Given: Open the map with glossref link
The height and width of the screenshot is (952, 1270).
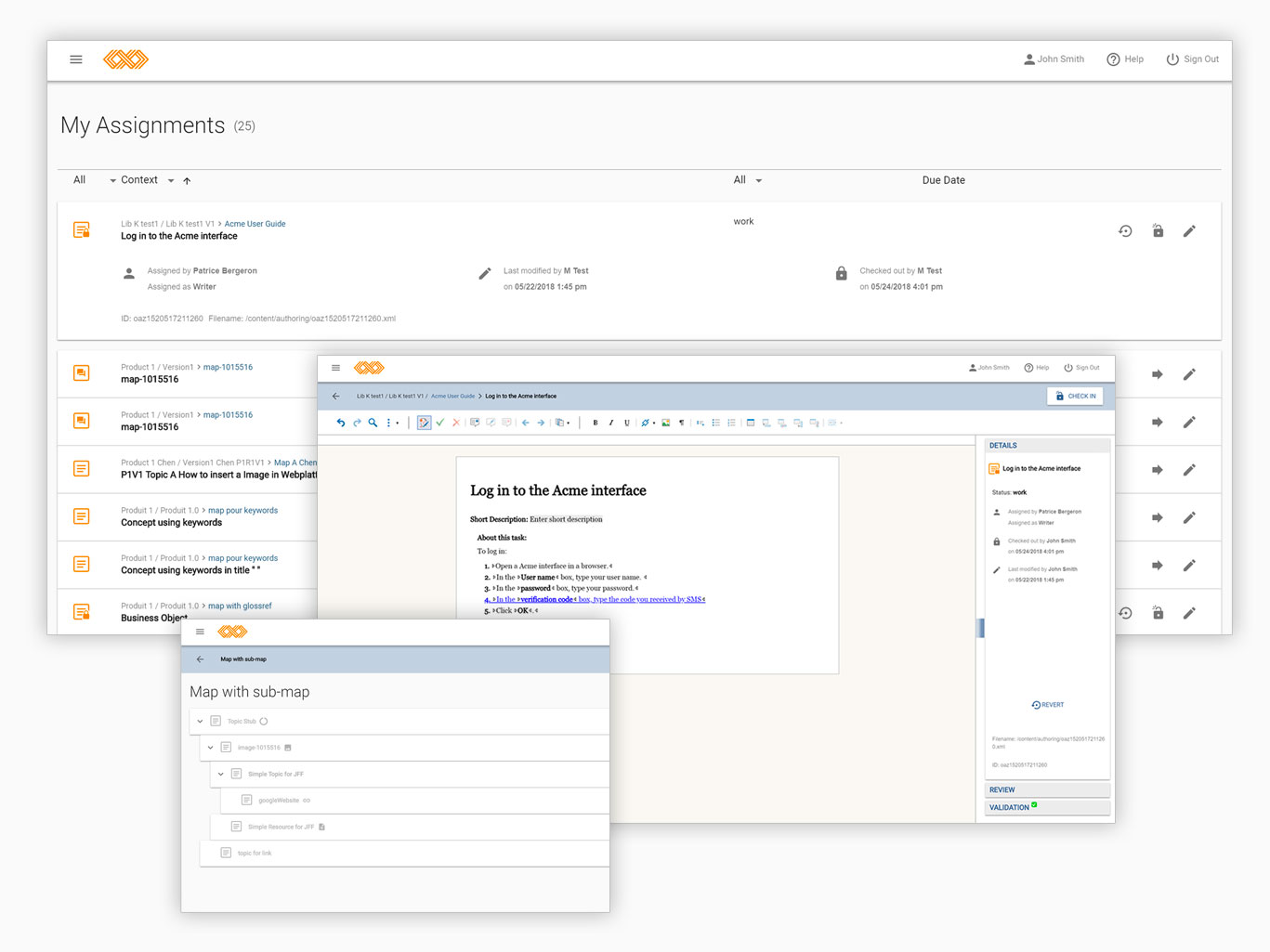Looking at the screenshot, I should tap(240, 606).
